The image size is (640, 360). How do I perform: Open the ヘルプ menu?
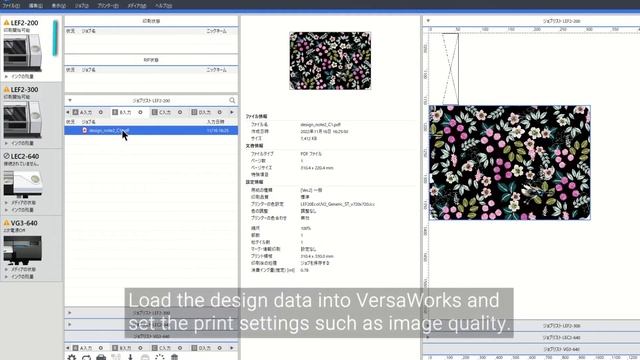tap(163, 6)
